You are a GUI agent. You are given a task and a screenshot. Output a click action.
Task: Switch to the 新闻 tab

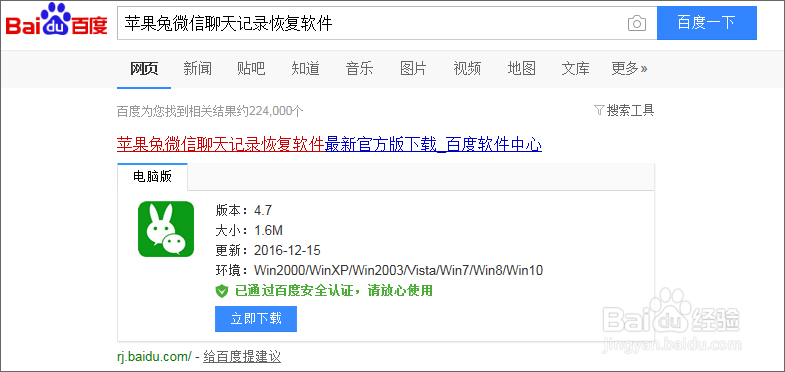tap(197, 69)
